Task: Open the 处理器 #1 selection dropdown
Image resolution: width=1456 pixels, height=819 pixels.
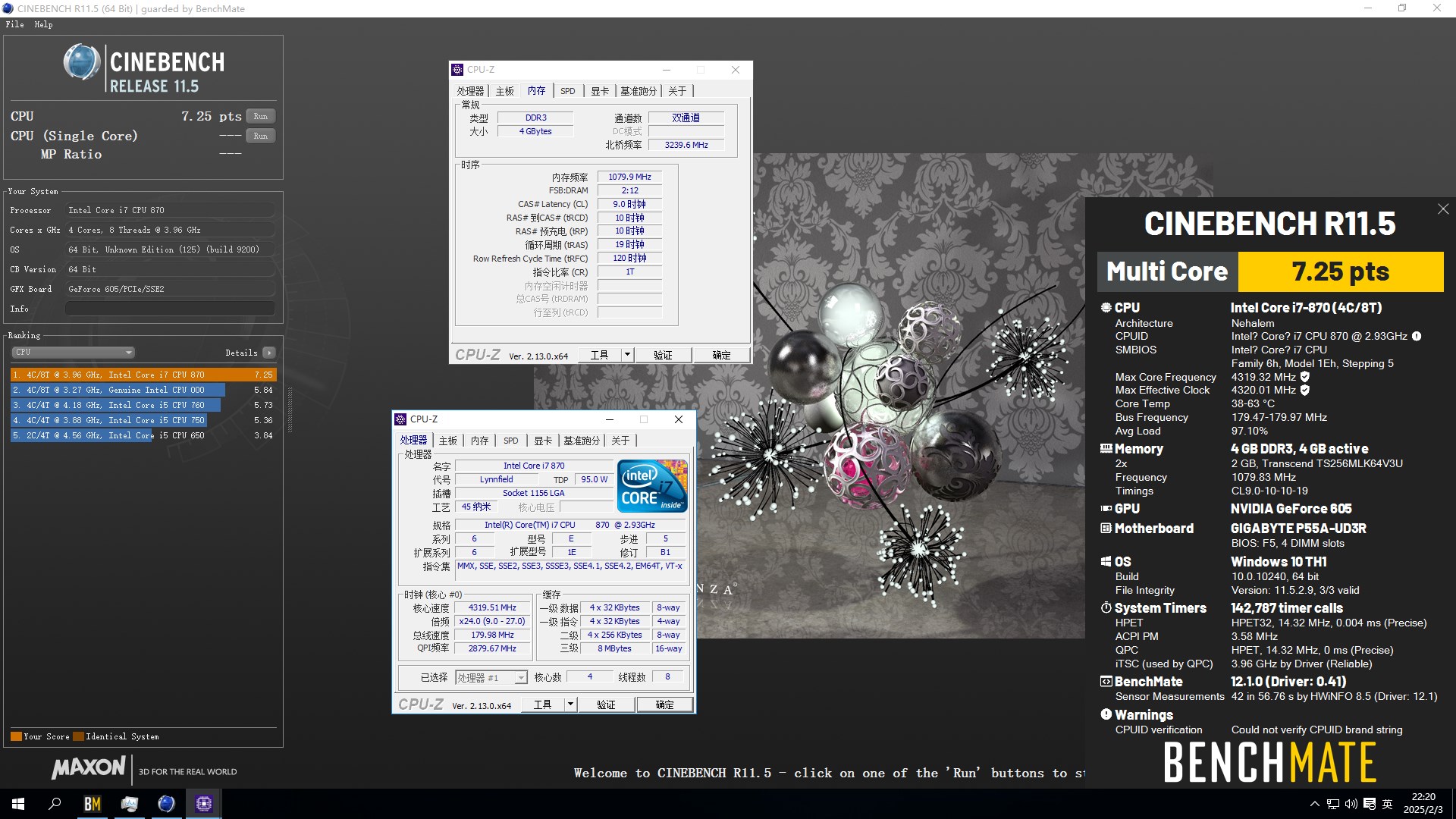Action: click(x=491, y=677)
